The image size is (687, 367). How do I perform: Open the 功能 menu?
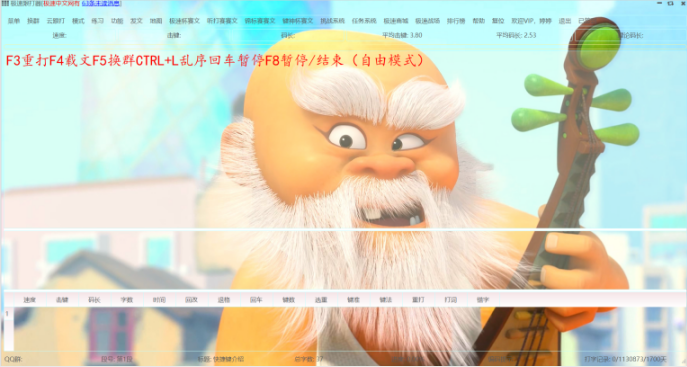pyautogui.click(x=117, y=21)
